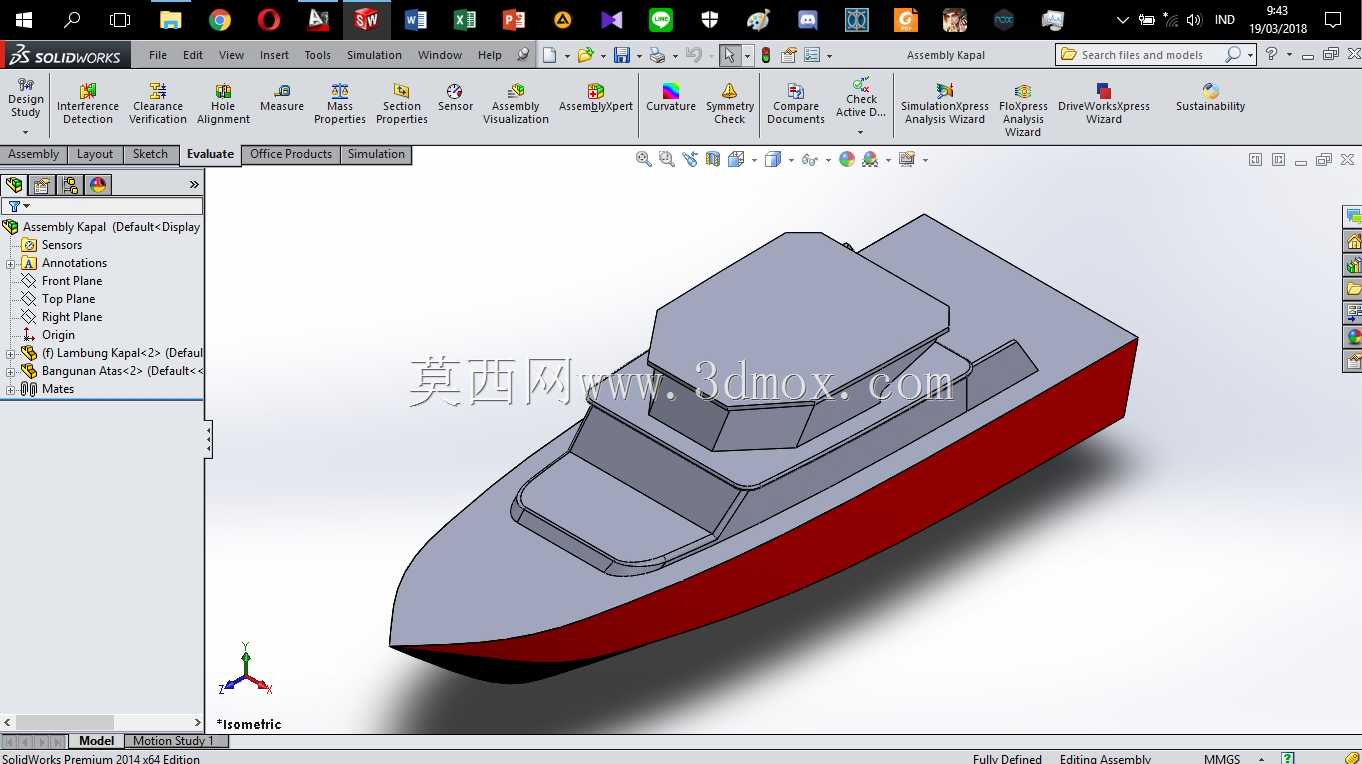Open Assembly Visualization

point(516,104)
